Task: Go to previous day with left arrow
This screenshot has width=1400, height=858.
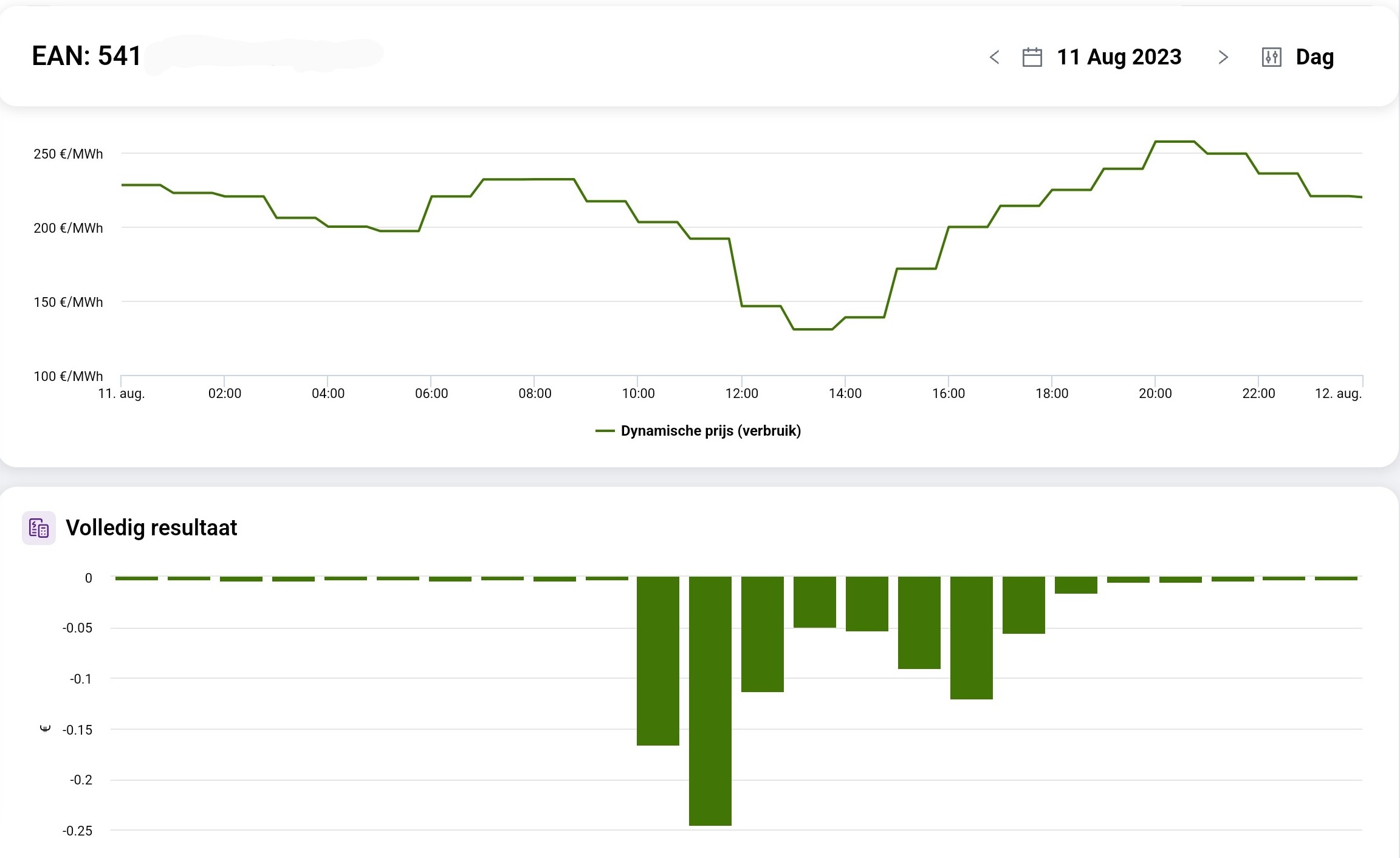Action: point(995,57)
